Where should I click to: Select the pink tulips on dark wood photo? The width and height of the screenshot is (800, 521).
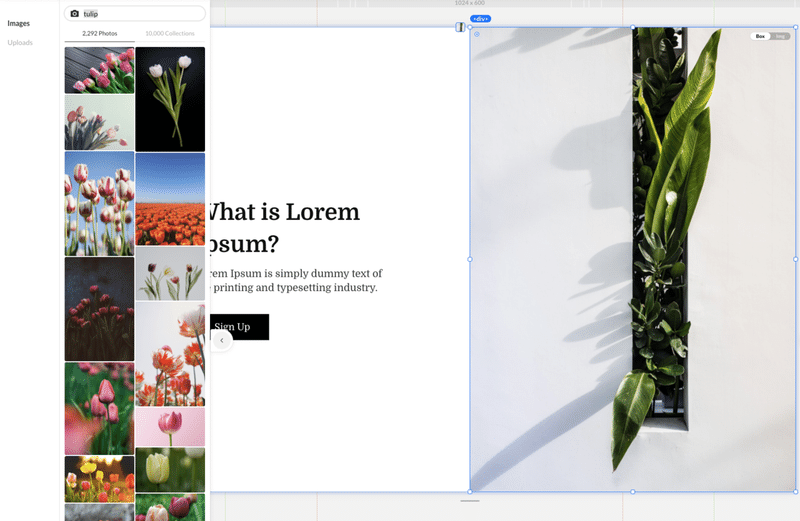(99, 70)
